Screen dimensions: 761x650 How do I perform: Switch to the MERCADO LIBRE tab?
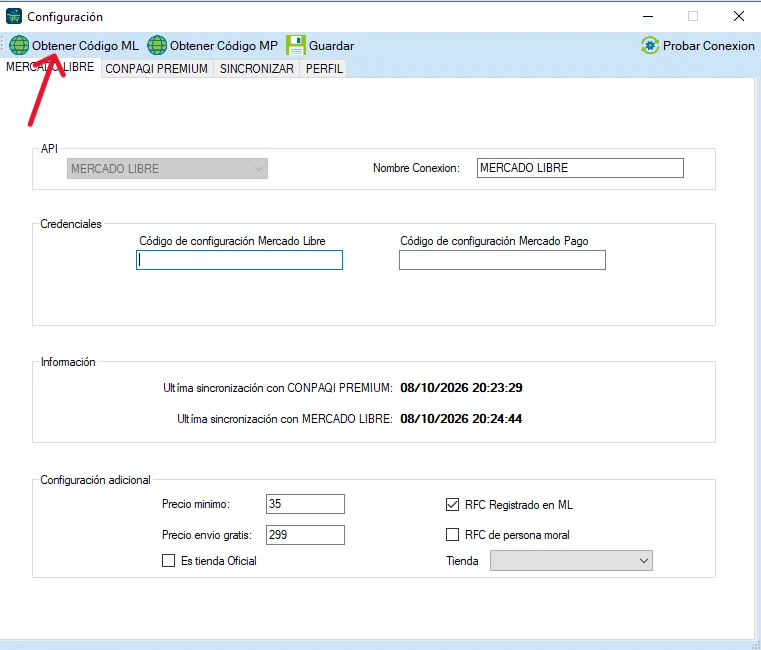(50, 67)
